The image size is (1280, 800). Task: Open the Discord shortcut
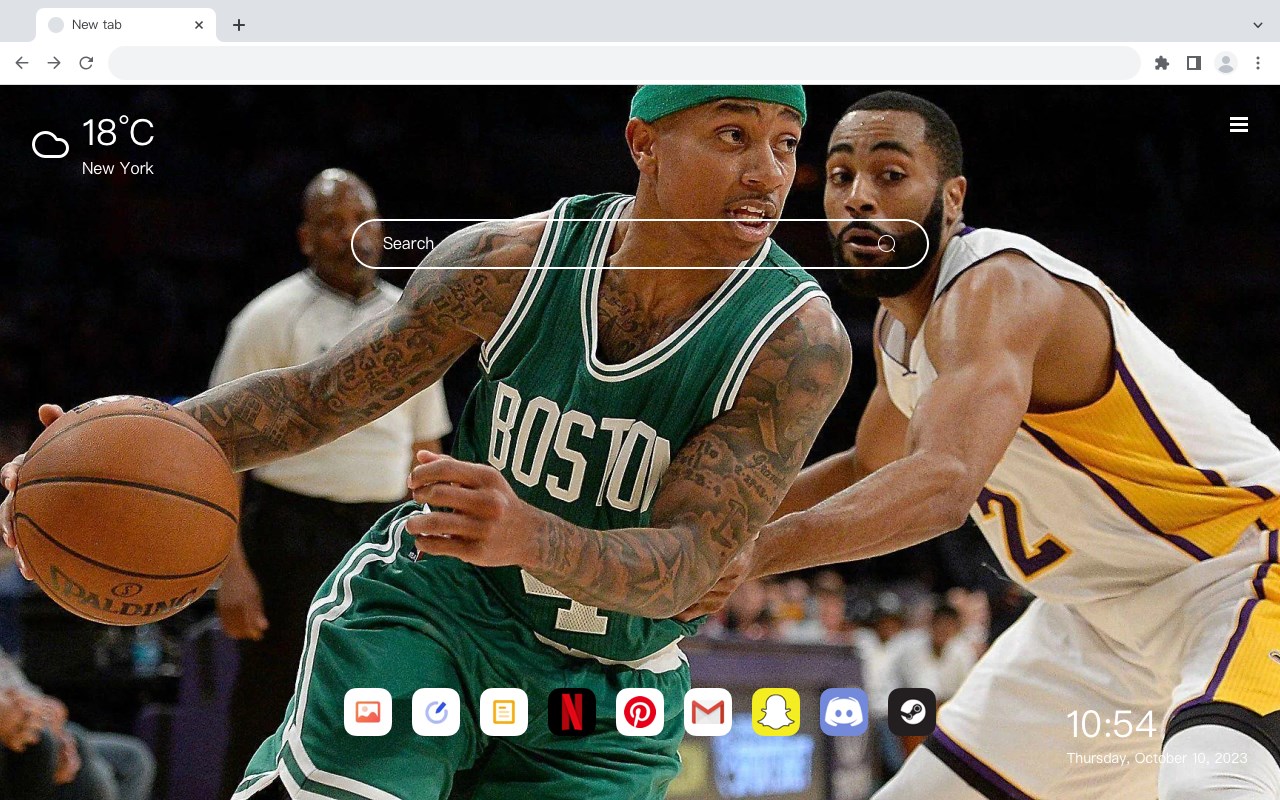pos(844,712)
